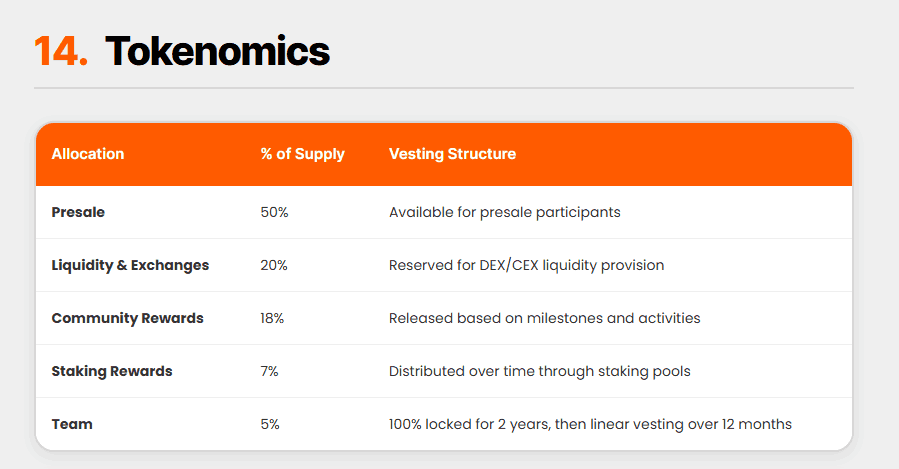Click the Staking Rewards row label
The width and height of the screenshot is (899, 469).
[x=112, y=371]
